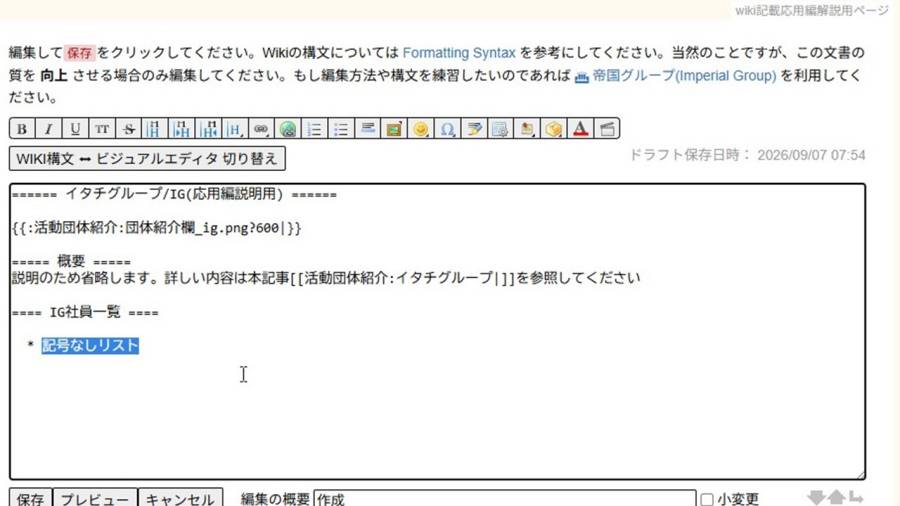This screenshot has height=506, width=900.
Task: Grab the editor textarea corner handle
Action: [x=861, y=475]
